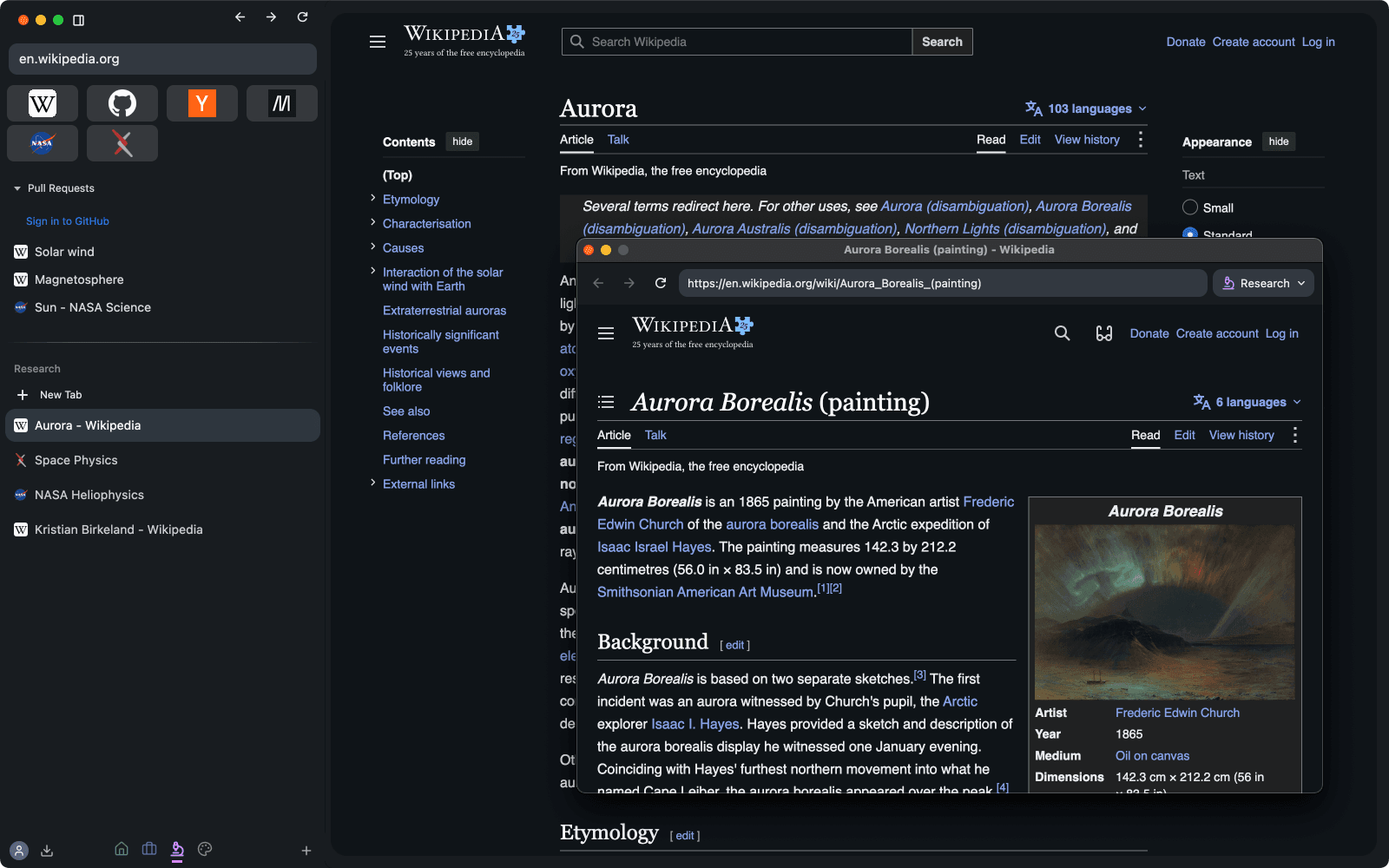
Task: Open the pinned NASA essential tile
Action: pos(43,143)
